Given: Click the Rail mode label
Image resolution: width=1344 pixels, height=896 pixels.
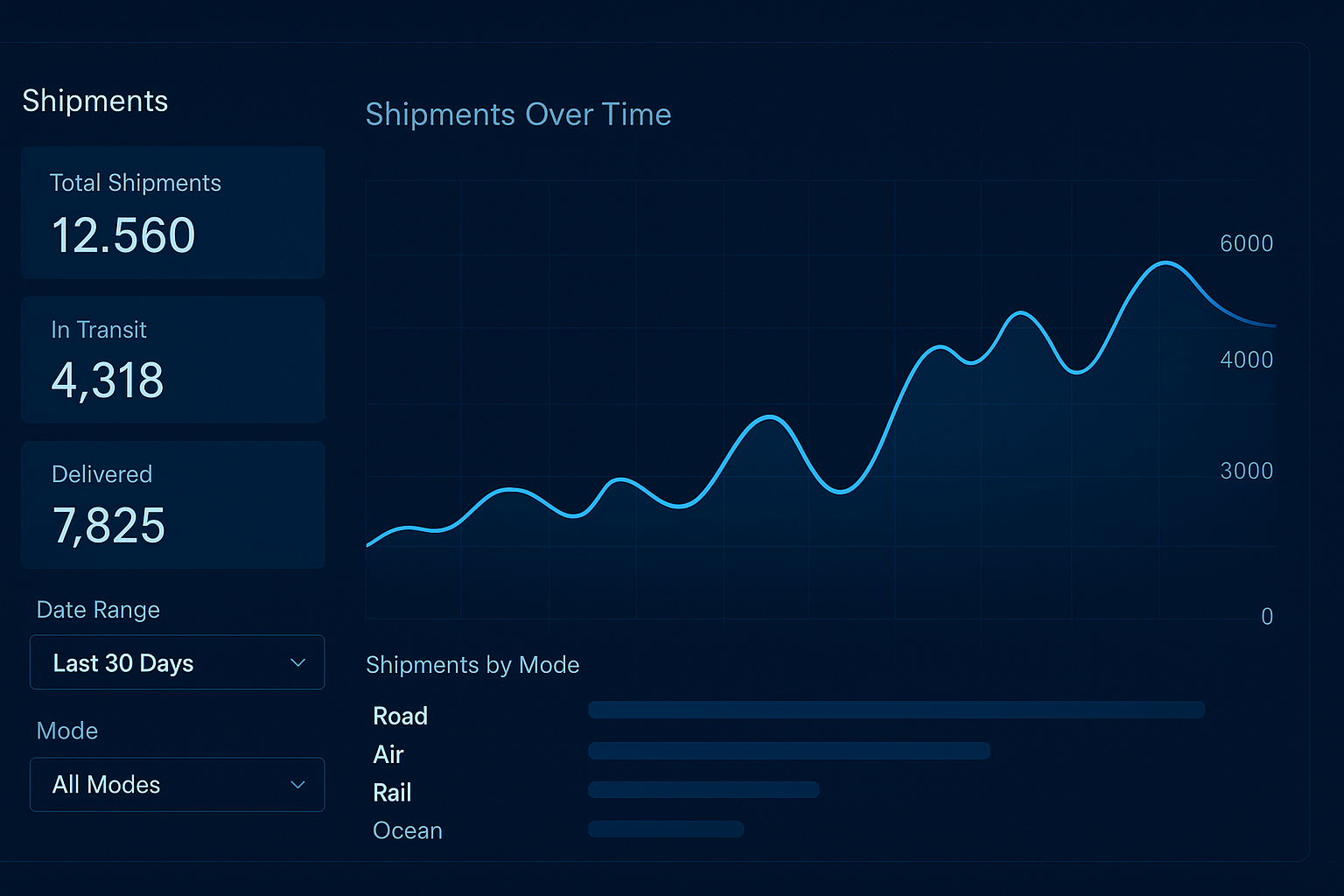Looking at the screenshot, I should pyautogui.click(x=392, y=793).
